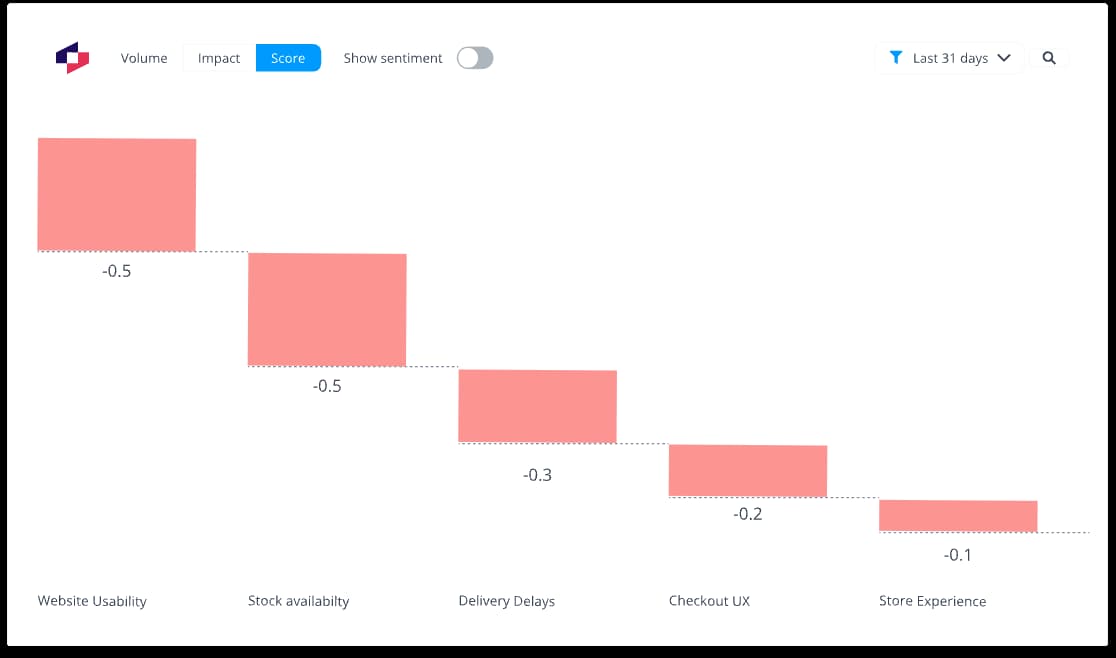Turn on sentiment display using the switch

[475, 58]
